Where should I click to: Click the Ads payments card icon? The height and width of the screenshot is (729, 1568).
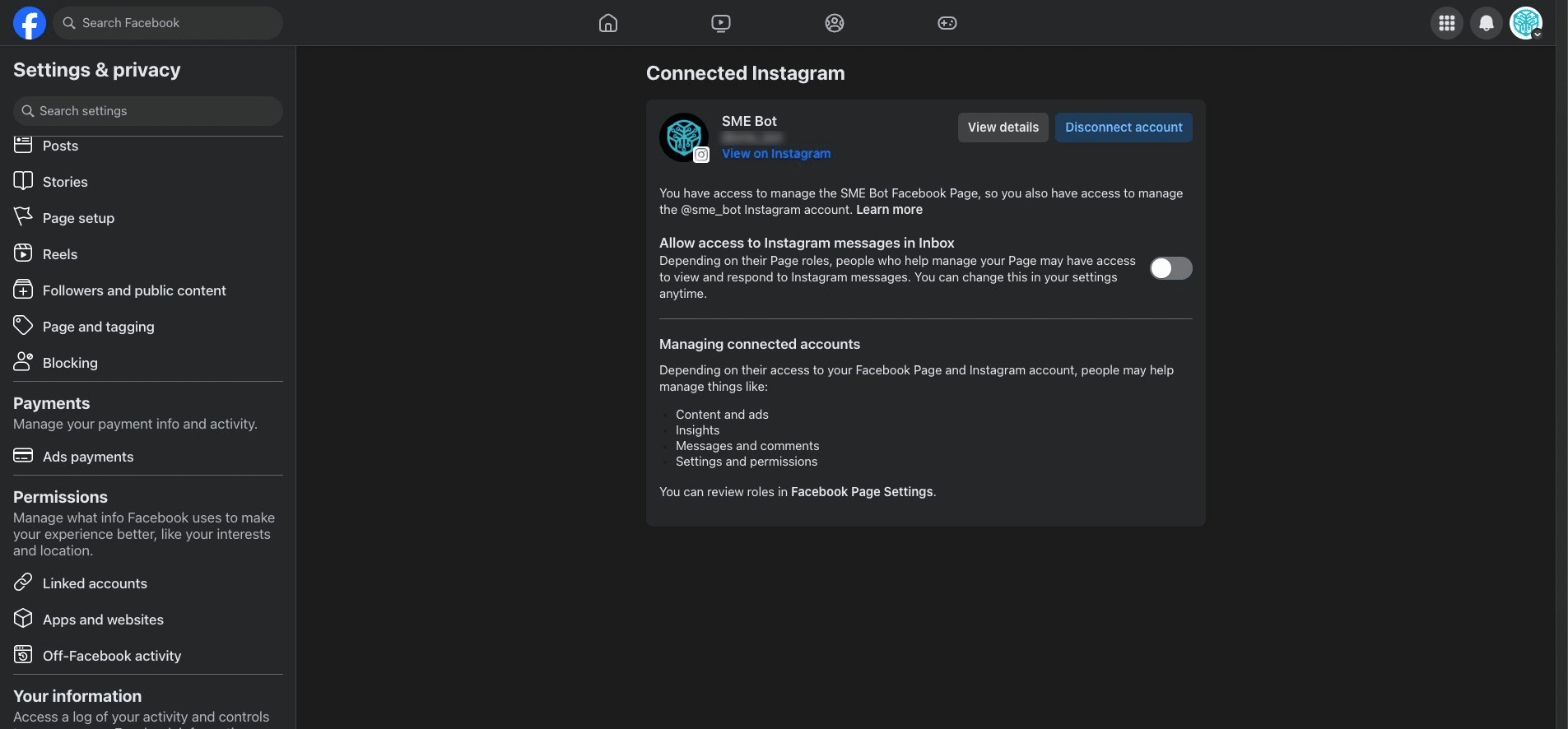tap(23, 456)
